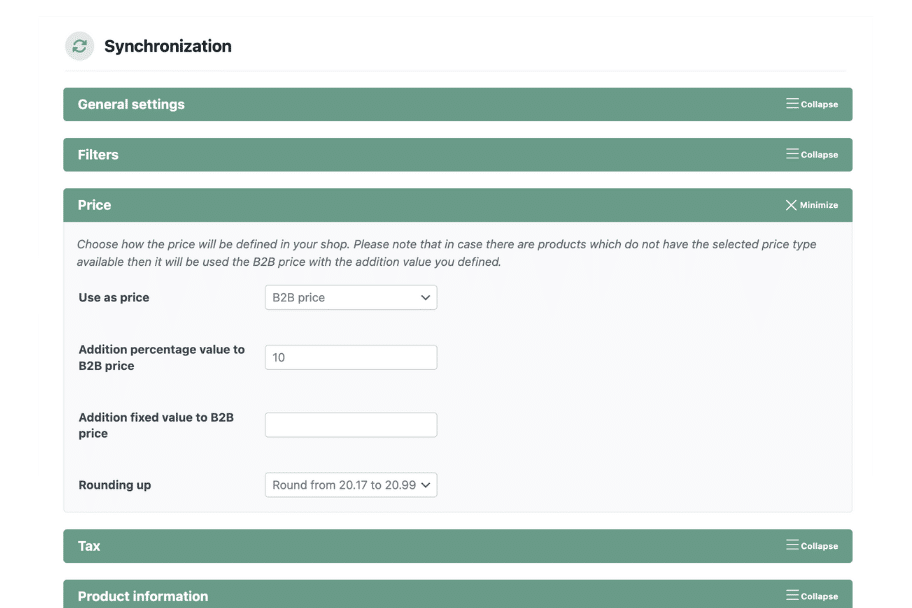This screenshot has width=912, height=608.
Task: Open the Use as price dropdown
Action: coord(351,297)
